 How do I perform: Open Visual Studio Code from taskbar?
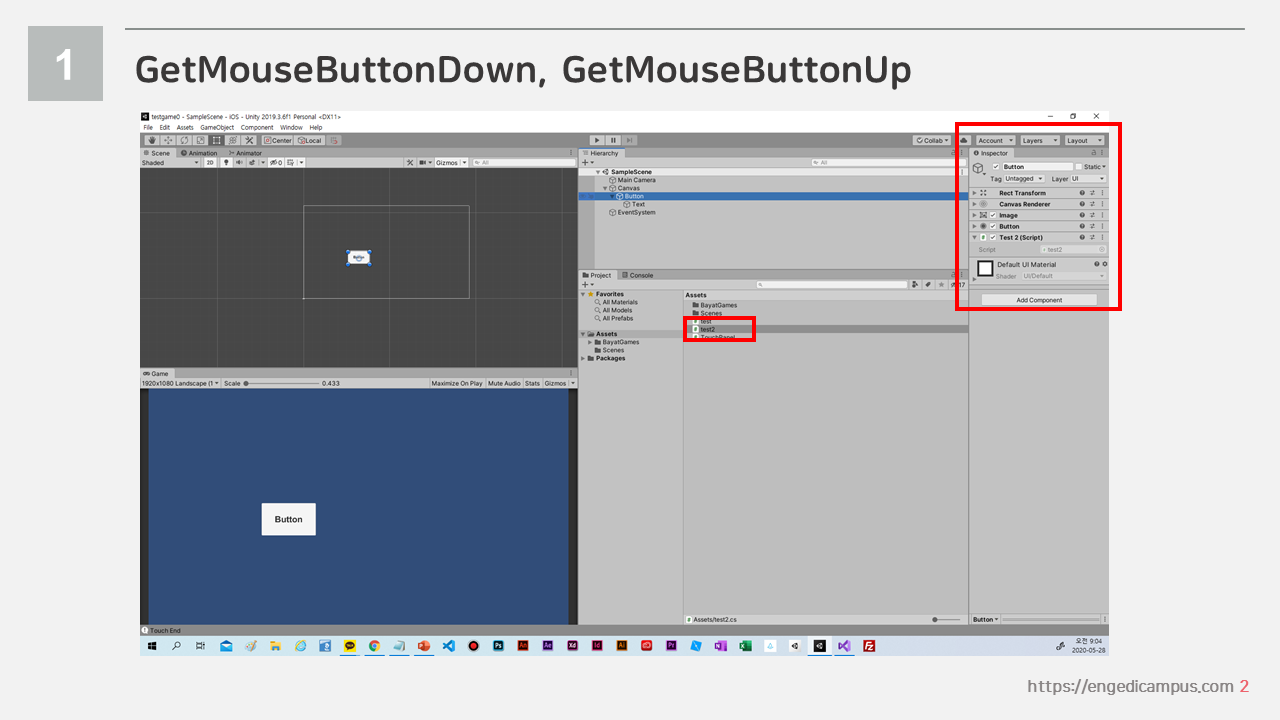[449, 646]
